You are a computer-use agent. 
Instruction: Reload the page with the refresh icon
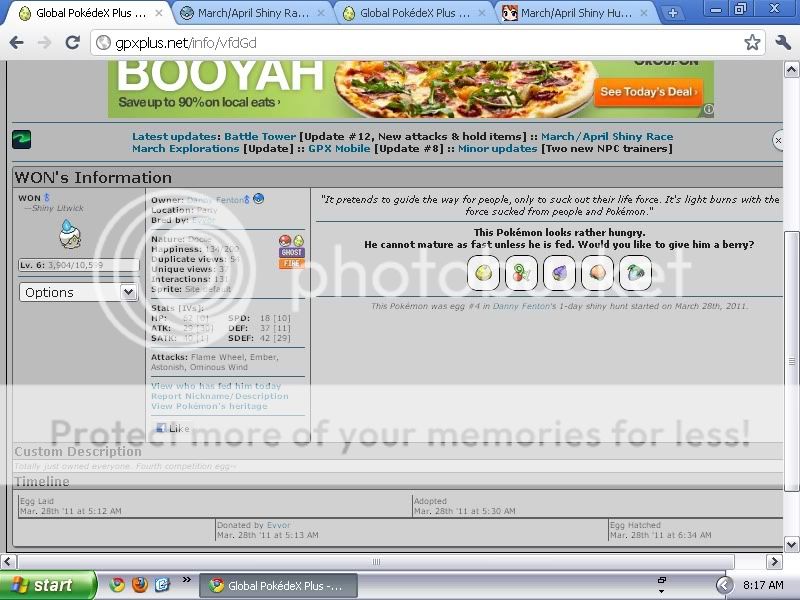71,43
